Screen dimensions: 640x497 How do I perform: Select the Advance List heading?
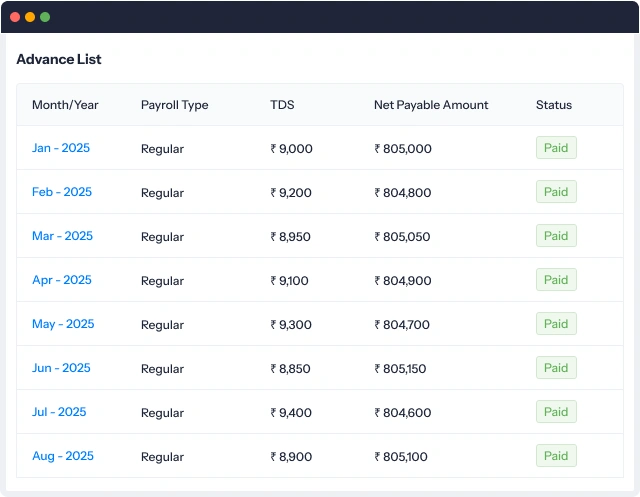[59, 59]
